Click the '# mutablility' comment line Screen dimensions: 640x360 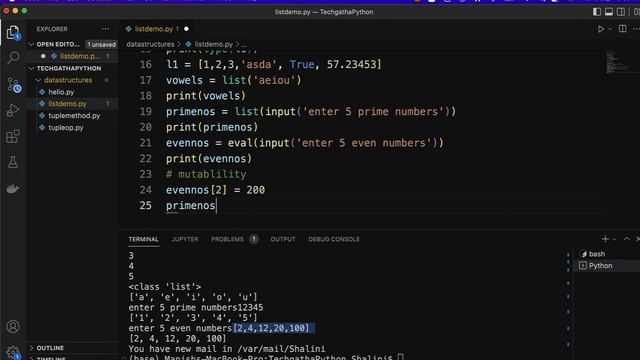tap(206, 174)
